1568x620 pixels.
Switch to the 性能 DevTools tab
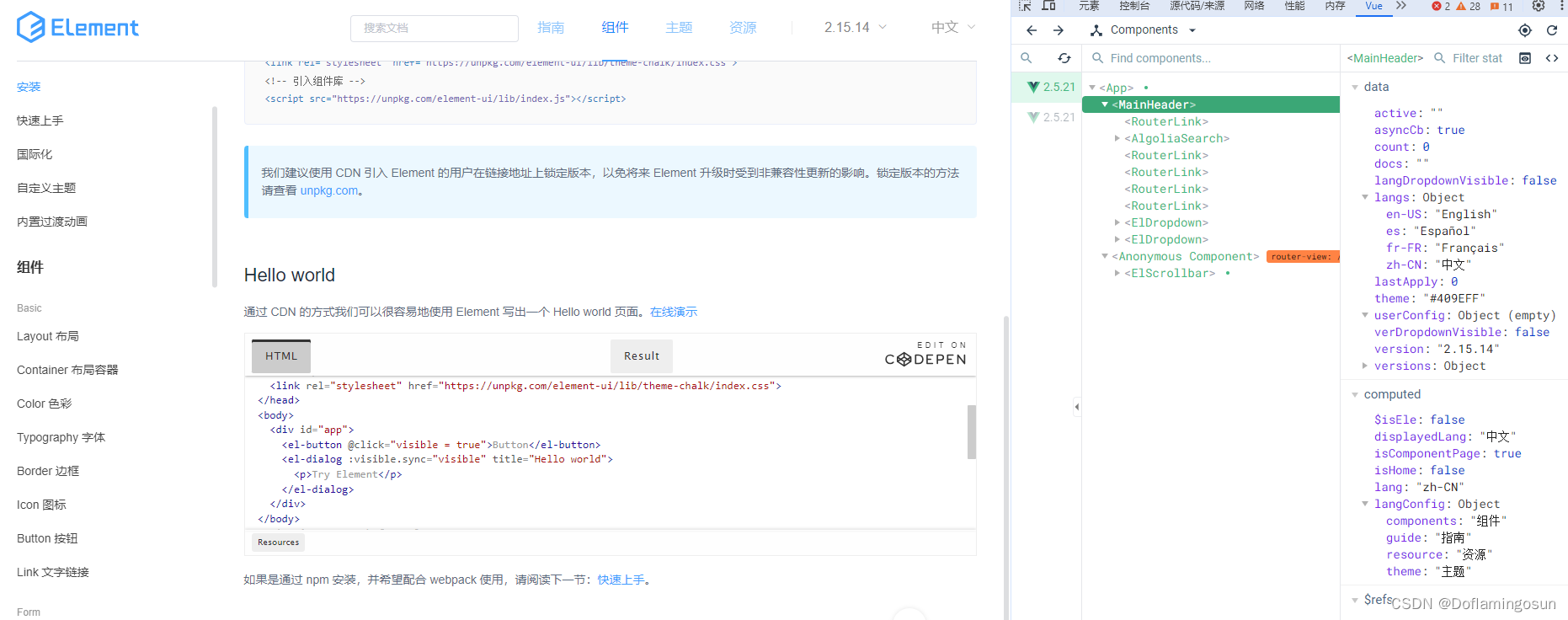(1294, 6)
